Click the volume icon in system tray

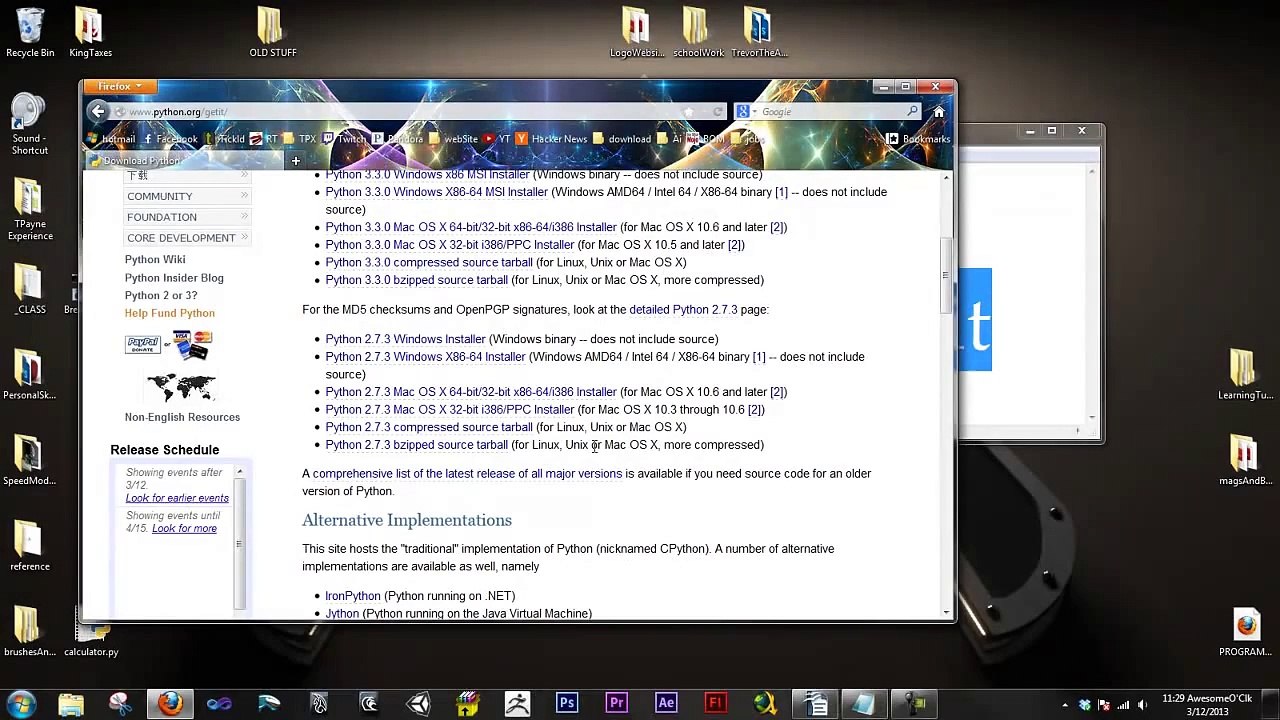[1142, 705]
